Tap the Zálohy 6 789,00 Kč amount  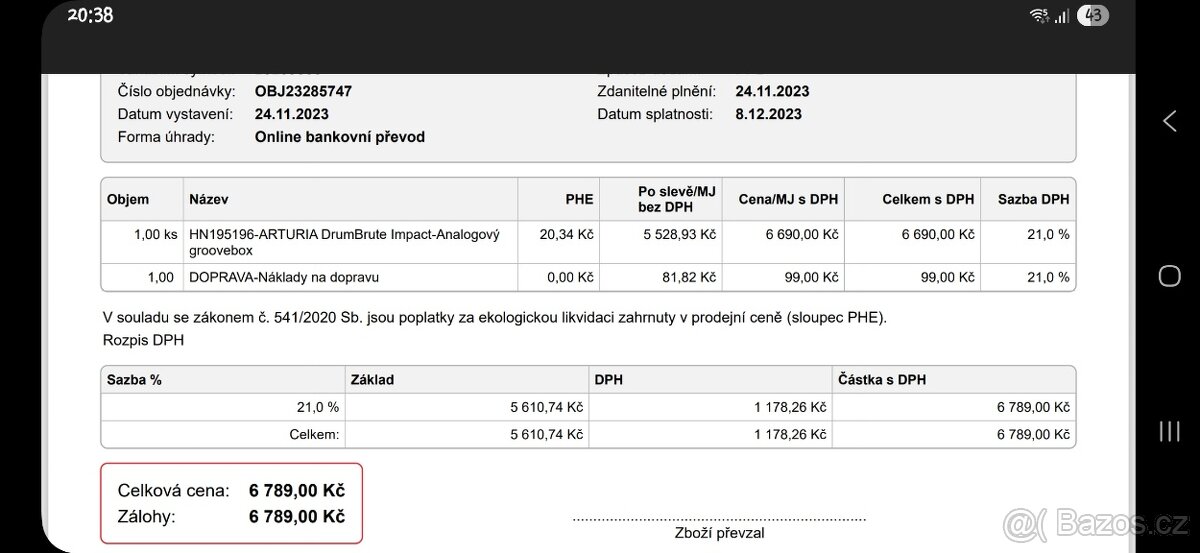297,516
